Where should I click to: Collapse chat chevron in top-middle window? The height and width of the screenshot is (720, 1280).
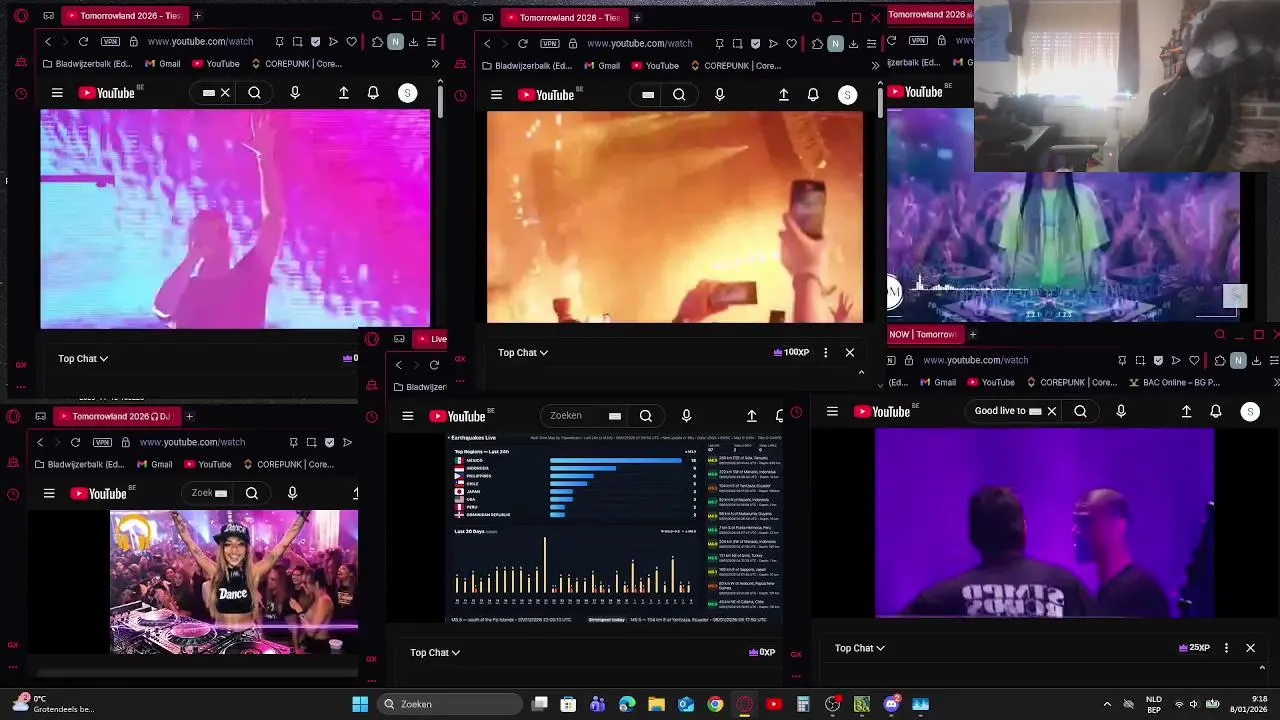[x=861, y=372]
